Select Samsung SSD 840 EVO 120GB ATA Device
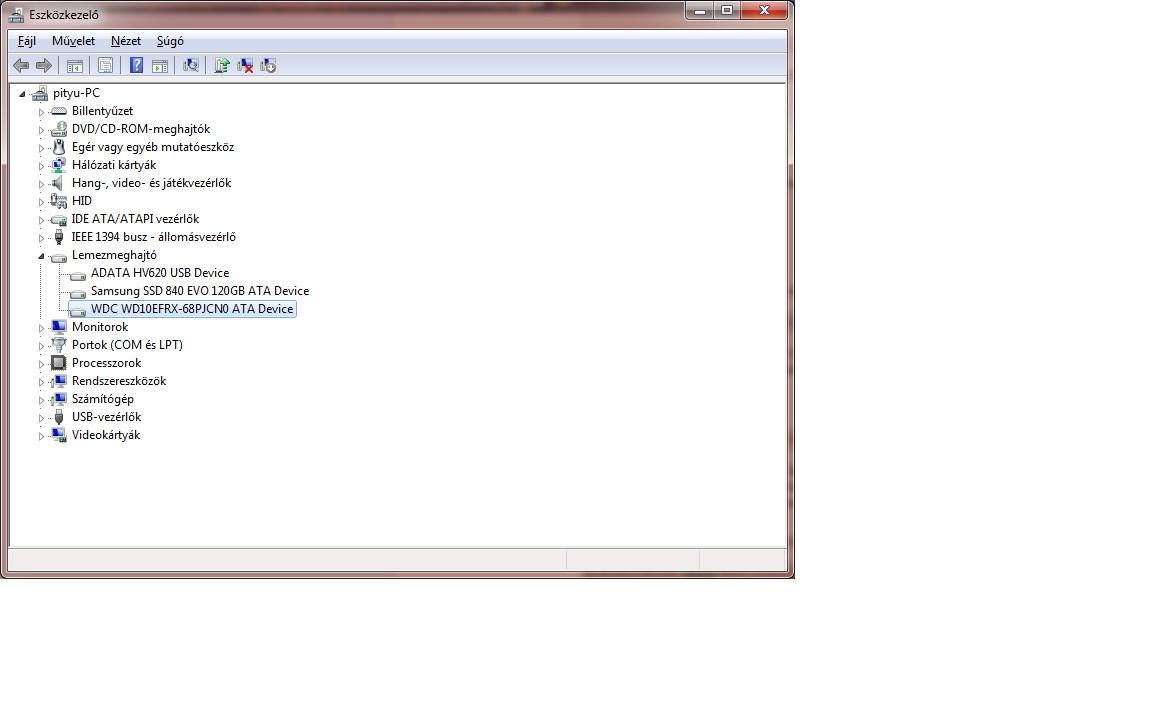This screenshot has height=720, width=1152. click(200, 291)
